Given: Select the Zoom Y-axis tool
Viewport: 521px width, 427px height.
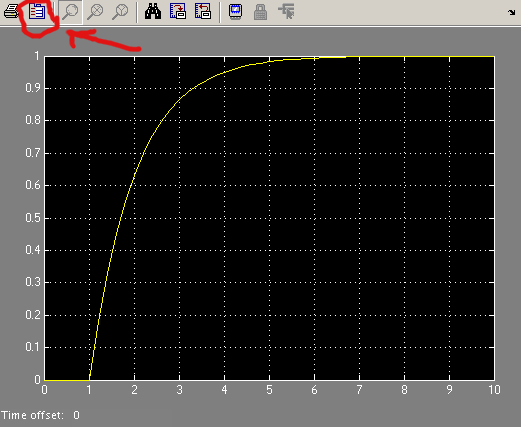Looking at the screenshot, I should [x=120, y=12].
